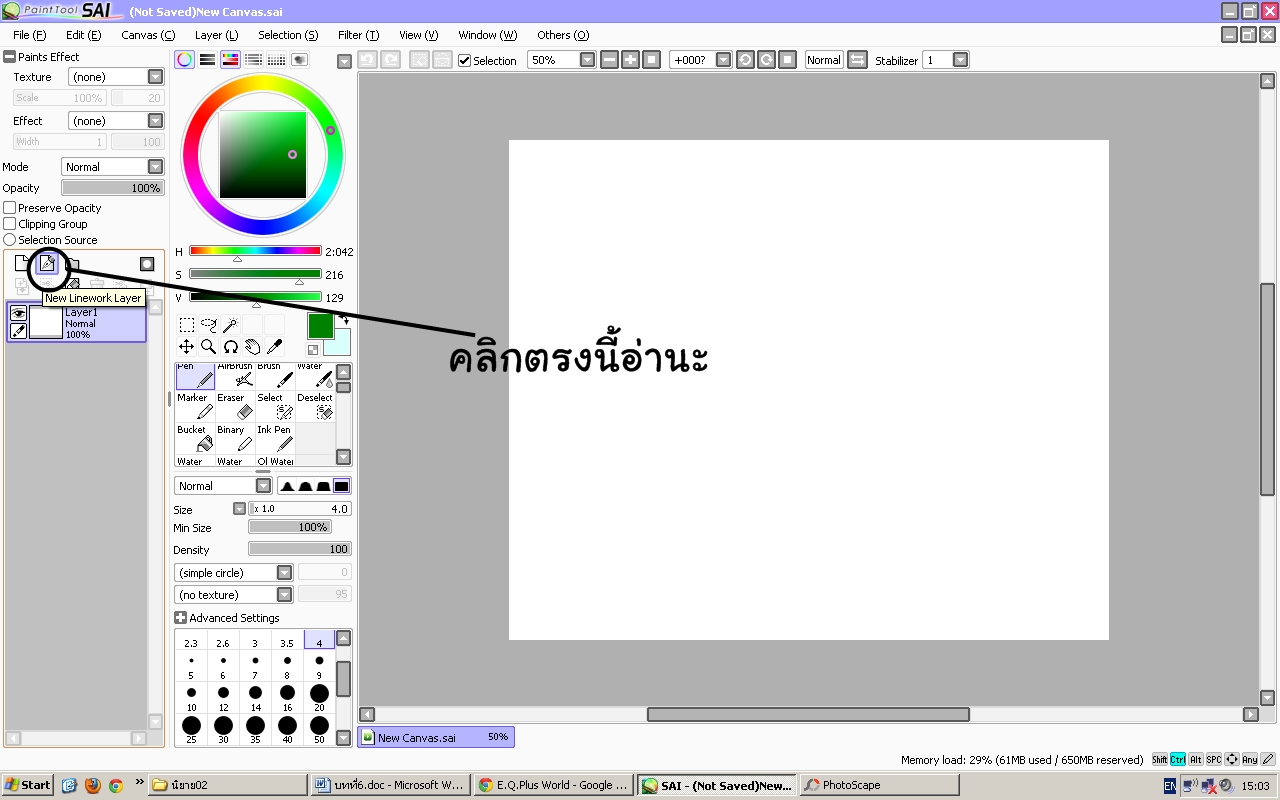This screenshot has height=800, width=1280.
Task: Select the Ink Pen tool
Action: (276, 438)
